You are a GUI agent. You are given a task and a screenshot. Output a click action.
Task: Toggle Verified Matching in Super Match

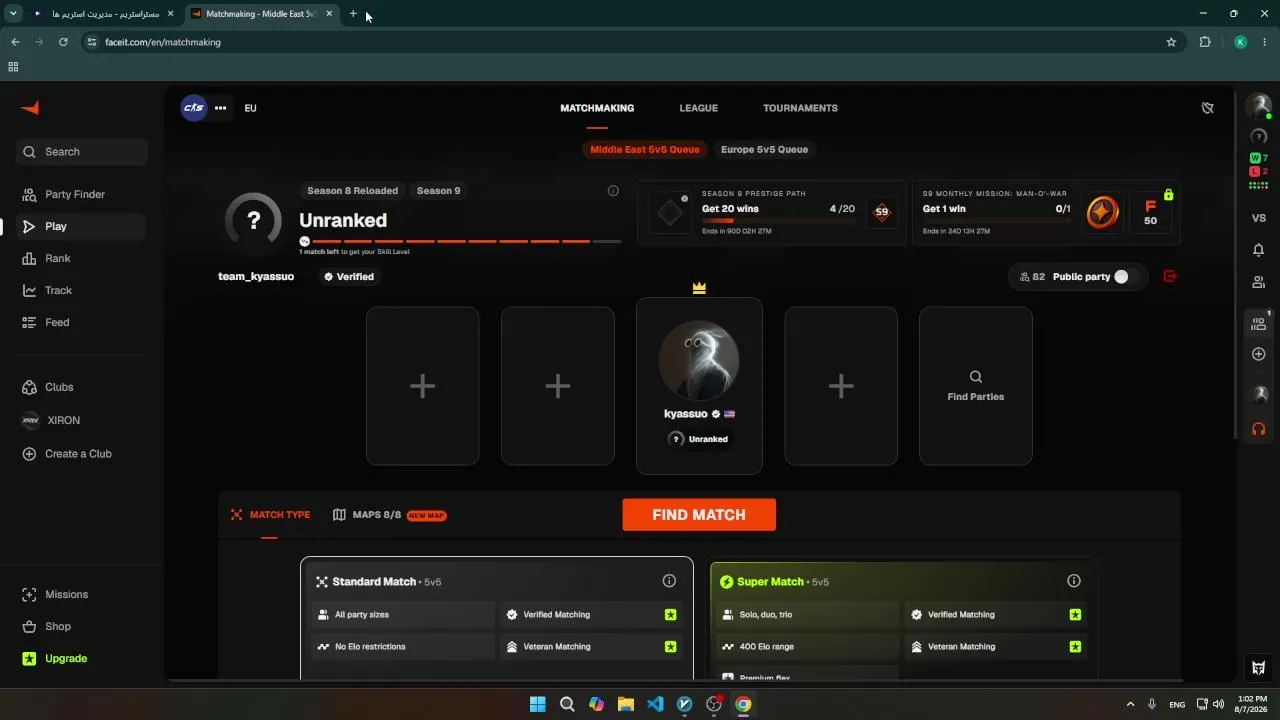pos(1075,615)
